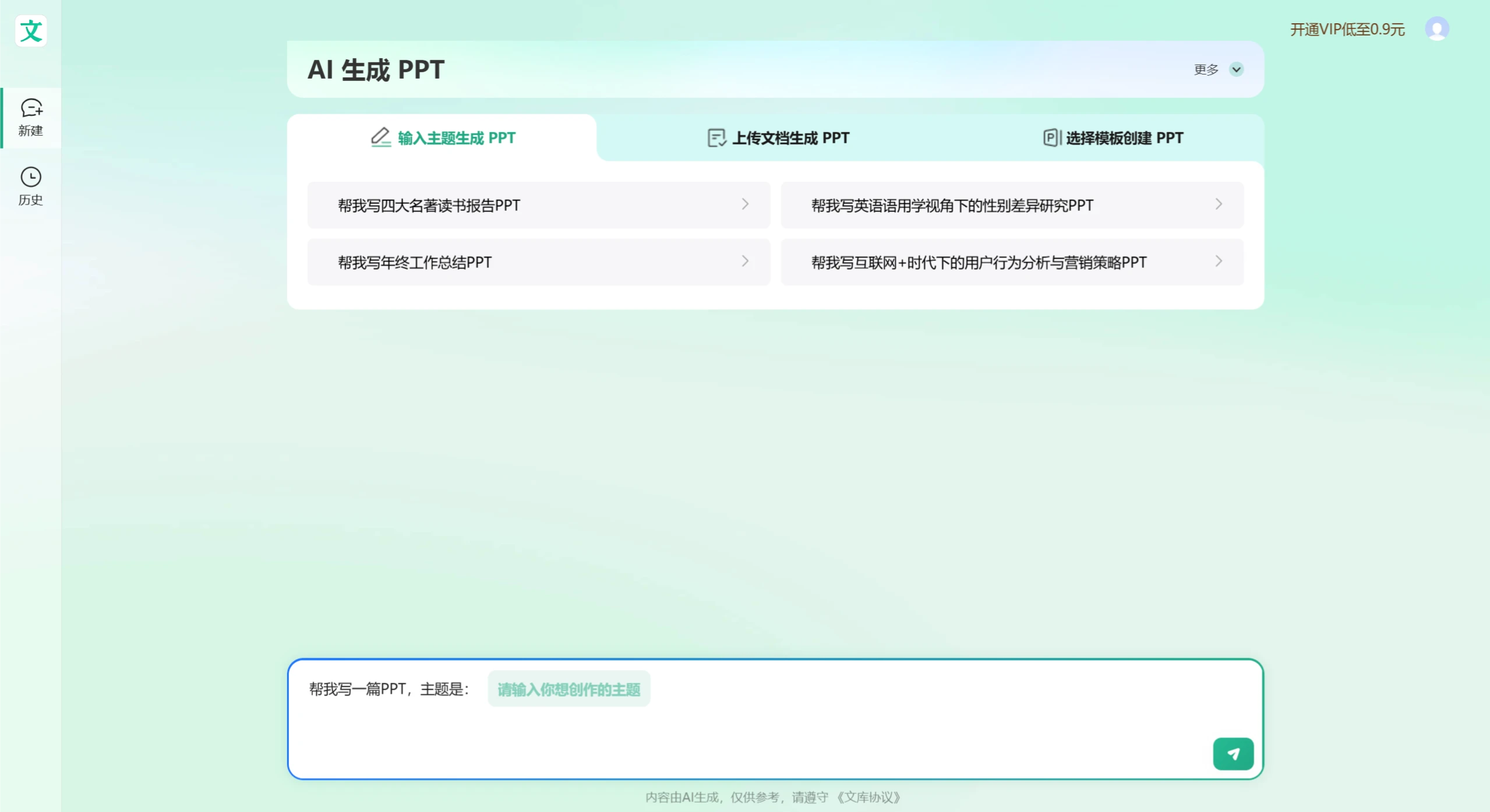Click chevron beside 帮我写年终工作总结PPT
The width and height of the screenshot is (1490, 812).
[x=745, y=262]
